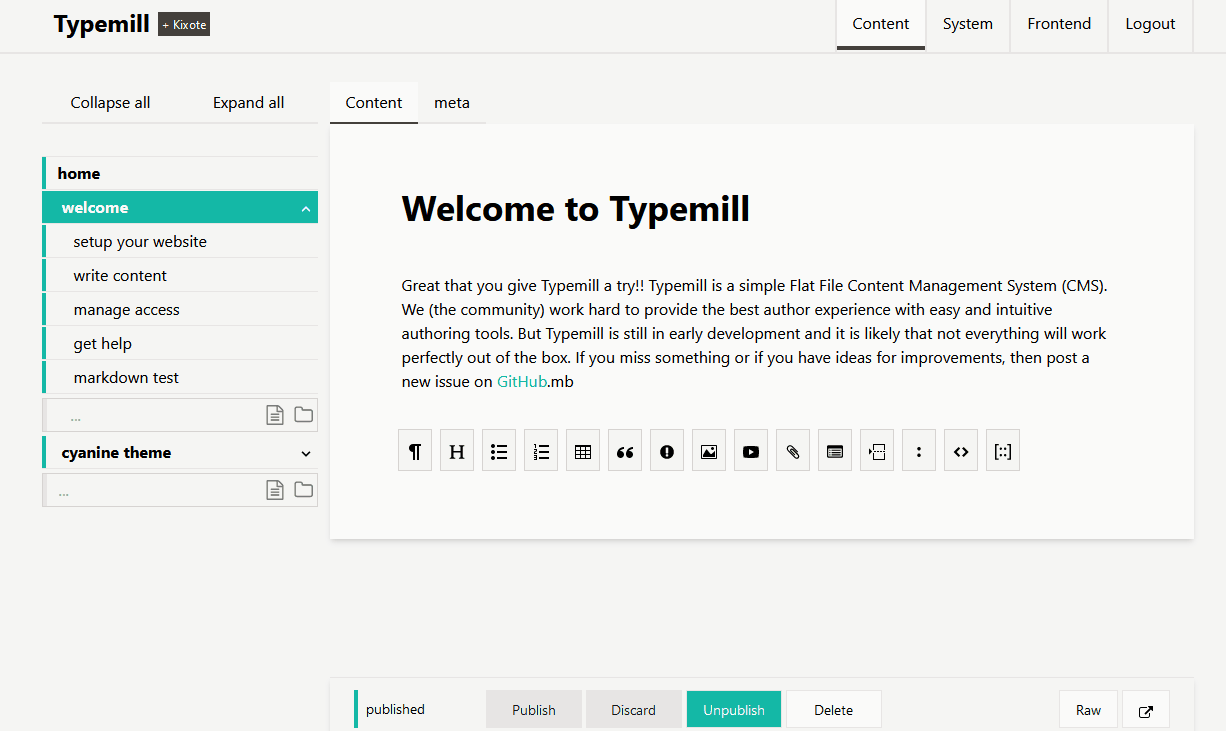Select the paragraph block icon

[415, 450]
